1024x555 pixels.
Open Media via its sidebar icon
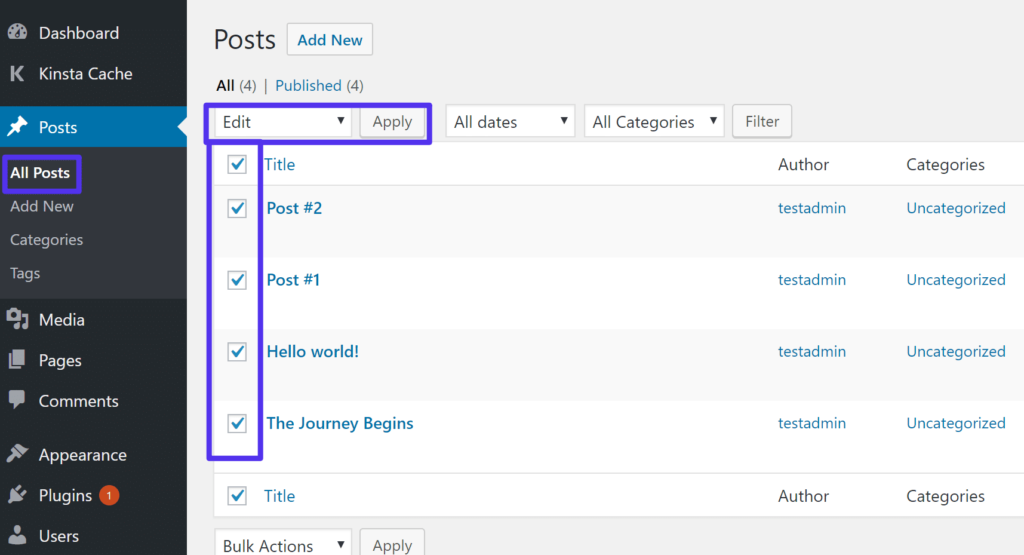[17, 320]
